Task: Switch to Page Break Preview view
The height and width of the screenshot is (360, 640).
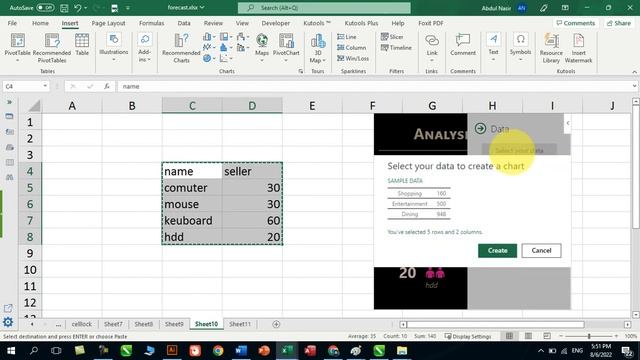Action: 547,336
